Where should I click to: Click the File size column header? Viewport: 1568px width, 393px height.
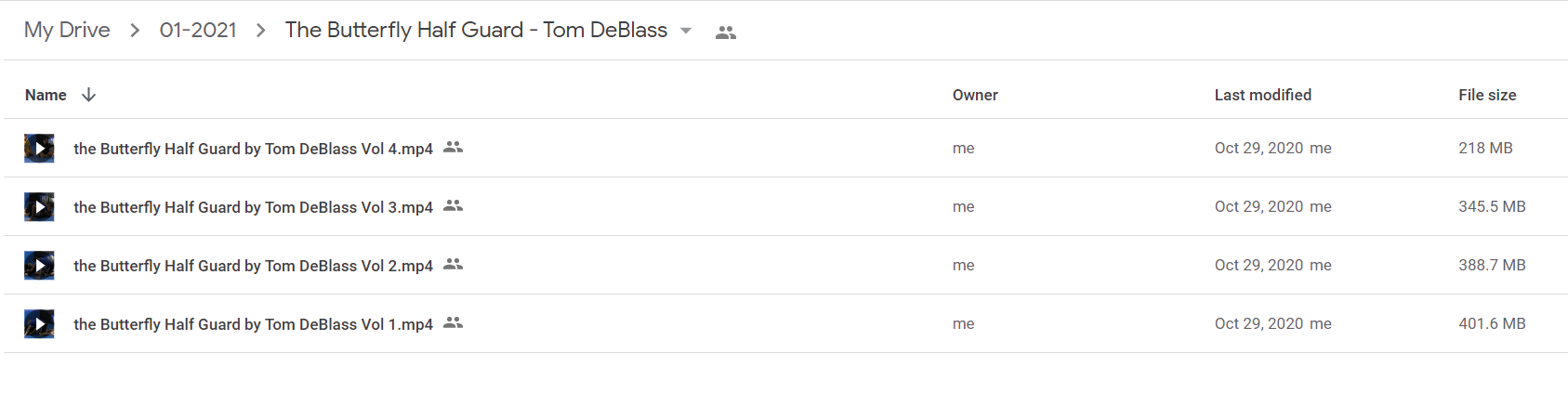click(1487, 95)
